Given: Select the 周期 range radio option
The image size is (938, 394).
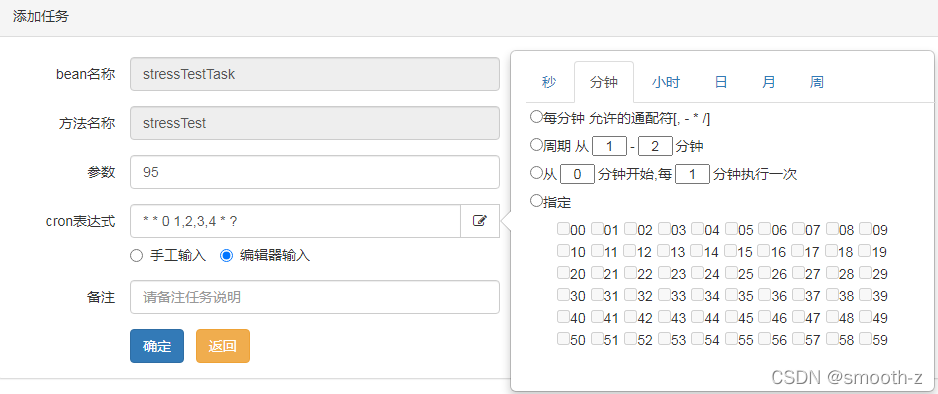Looking at the screenshot, I should (536, 145).
